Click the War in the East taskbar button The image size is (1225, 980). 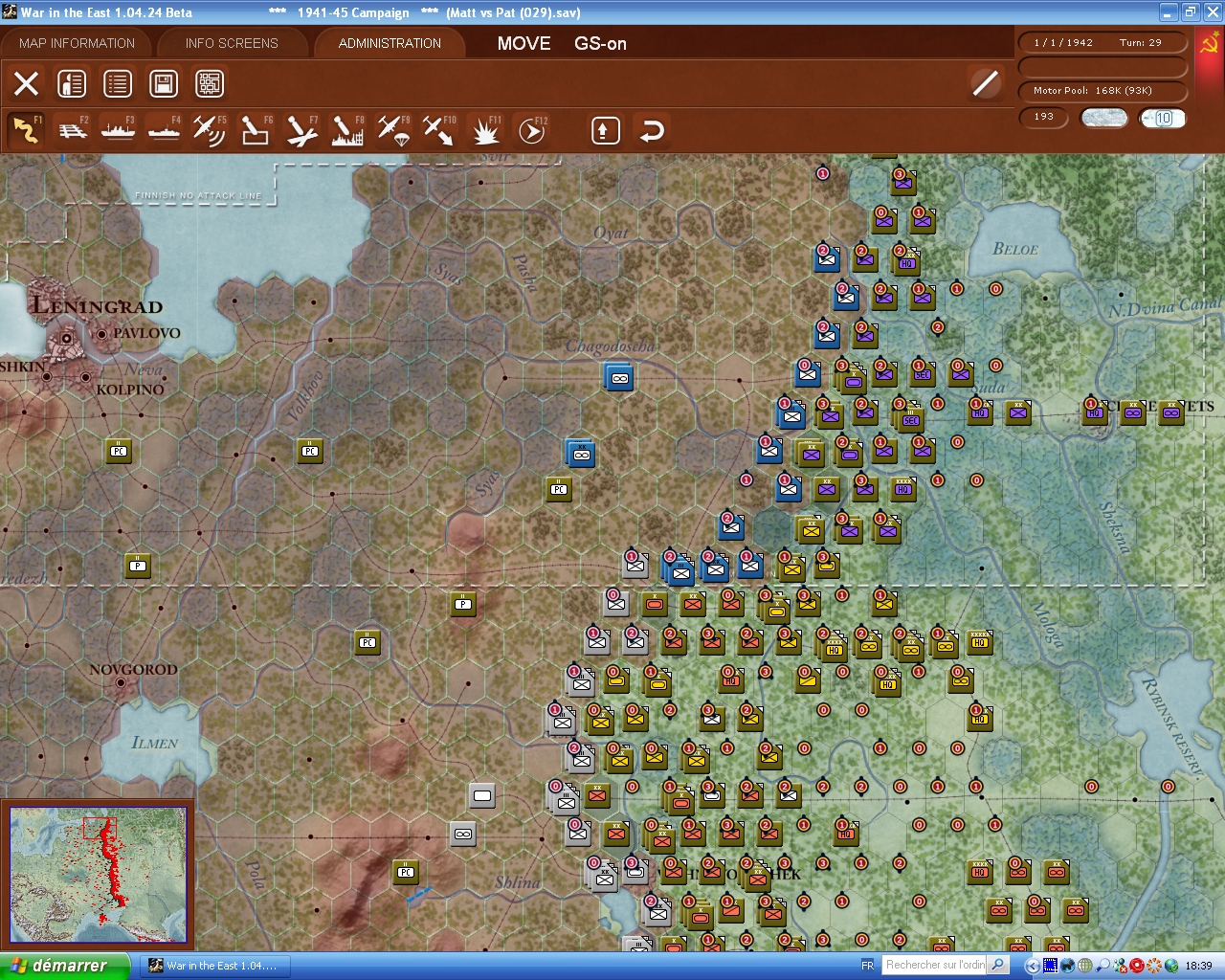(x=214, y=966)
